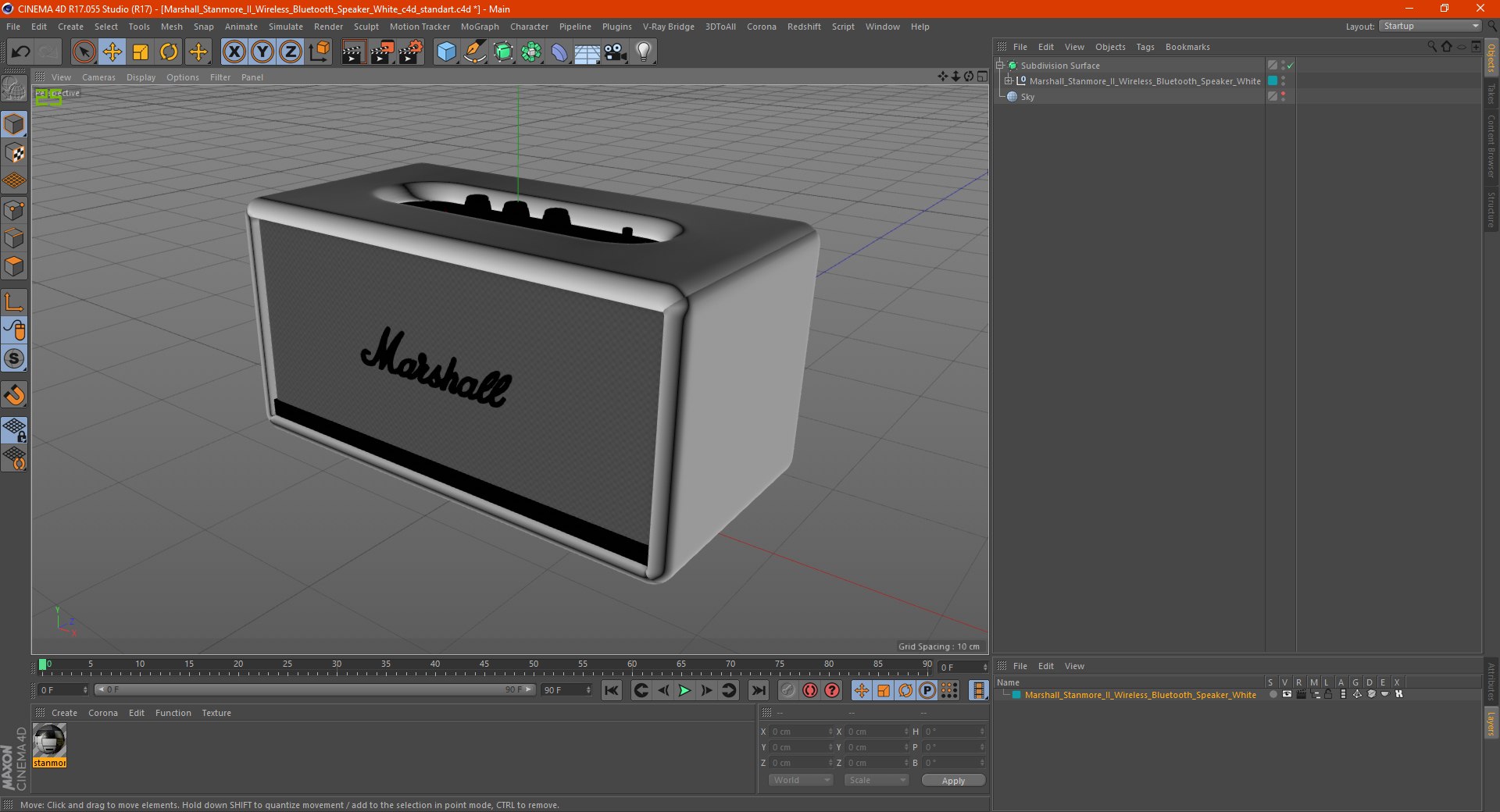This screenshot has height=812, width=1500.
Task: Toggle Subdivision Surface visibility dots
Action: 1283,66
